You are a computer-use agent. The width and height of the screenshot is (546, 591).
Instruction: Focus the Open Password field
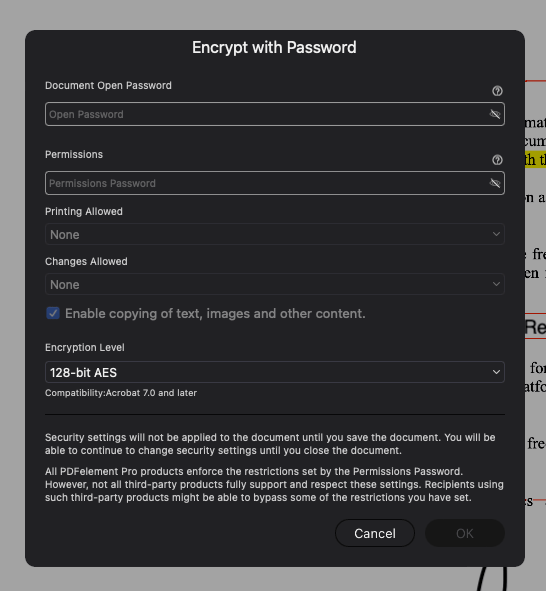click(275, 114)
